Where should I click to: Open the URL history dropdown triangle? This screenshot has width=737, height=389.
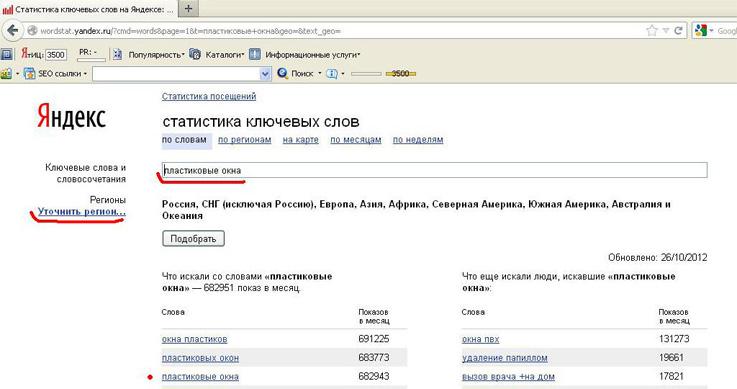[x=666, y=31]
